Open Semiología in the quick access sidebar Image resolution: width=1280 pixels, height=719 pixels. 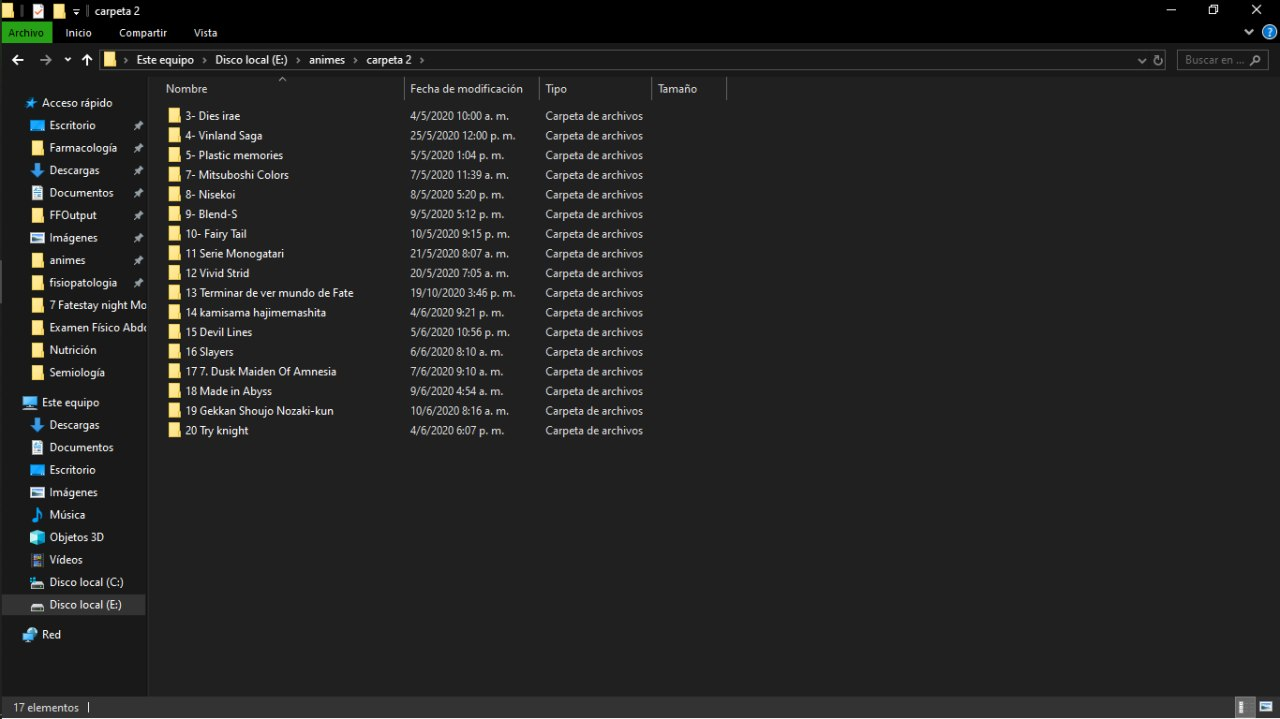point(77,373)
